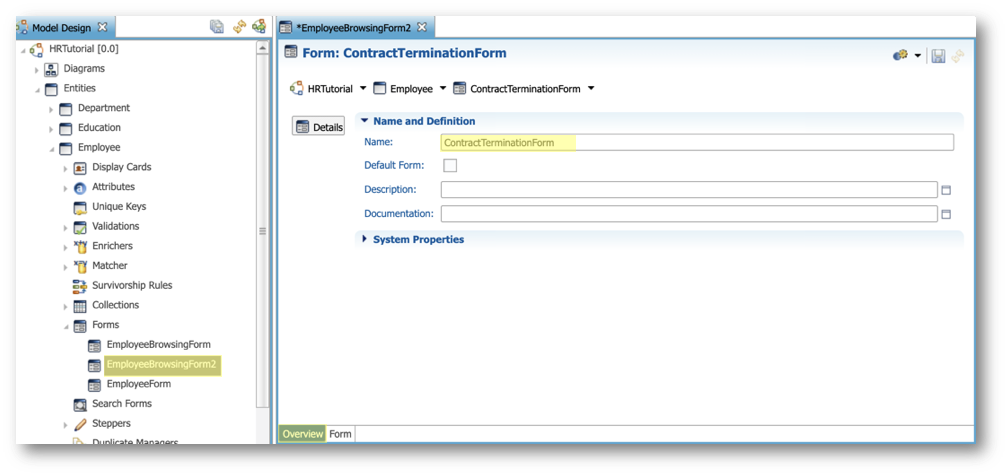The width and height of the screenshot is (1007, 475).
Task: Click the Validations icon in tree
Action: (x=80, y=227)
